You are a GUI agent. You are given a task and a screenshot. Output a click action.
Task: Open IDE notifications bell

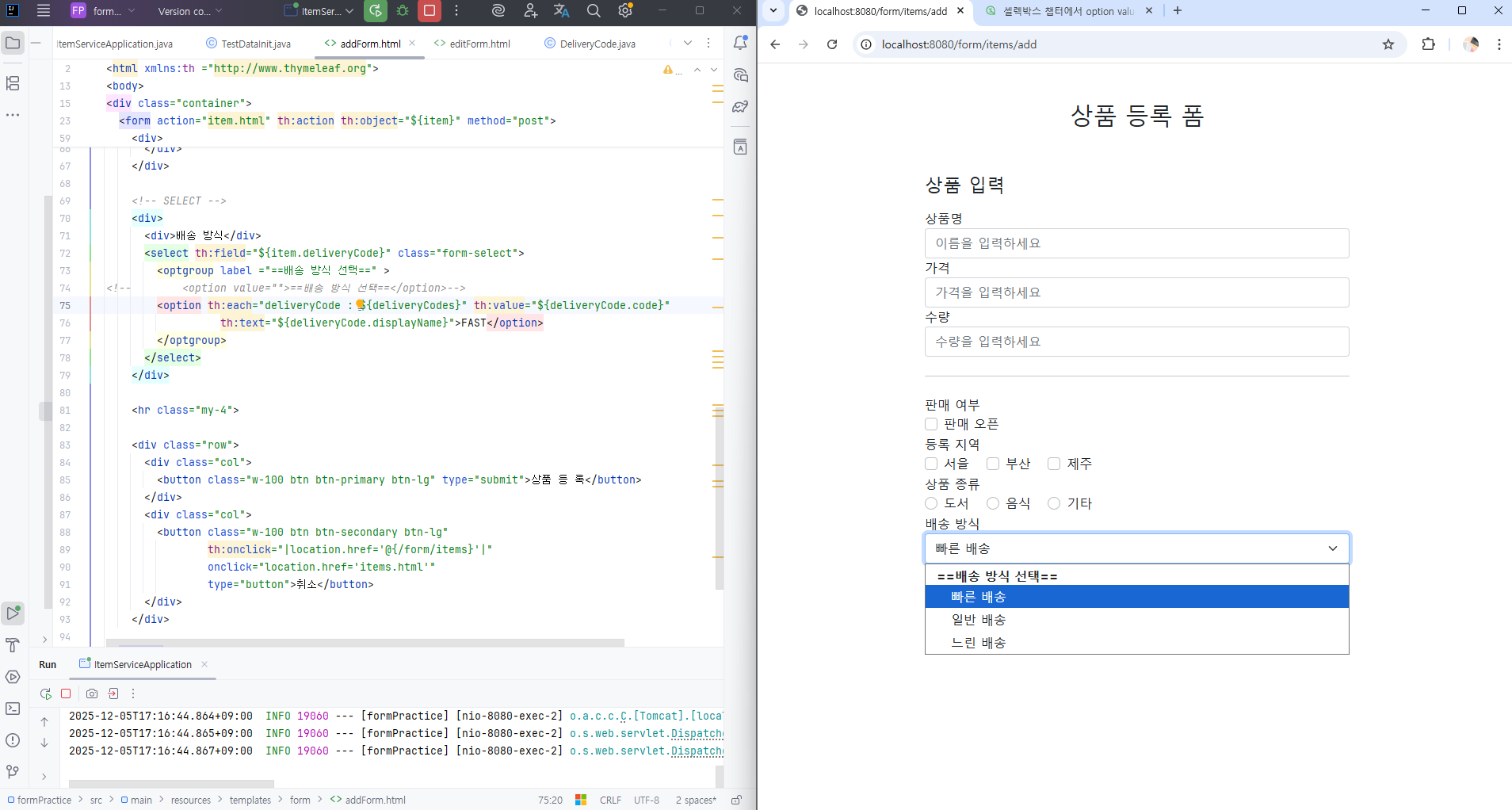[740, 43]
